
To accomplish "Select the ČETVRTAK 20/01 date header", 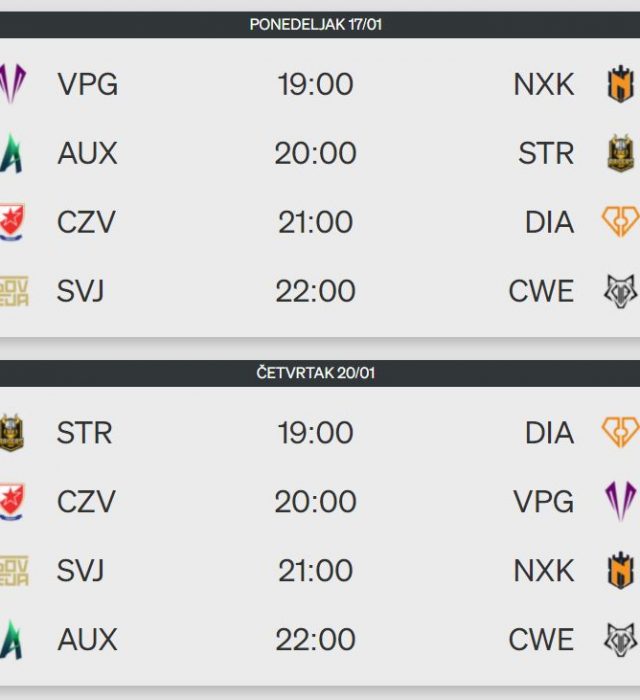I will tap(316, 373).
